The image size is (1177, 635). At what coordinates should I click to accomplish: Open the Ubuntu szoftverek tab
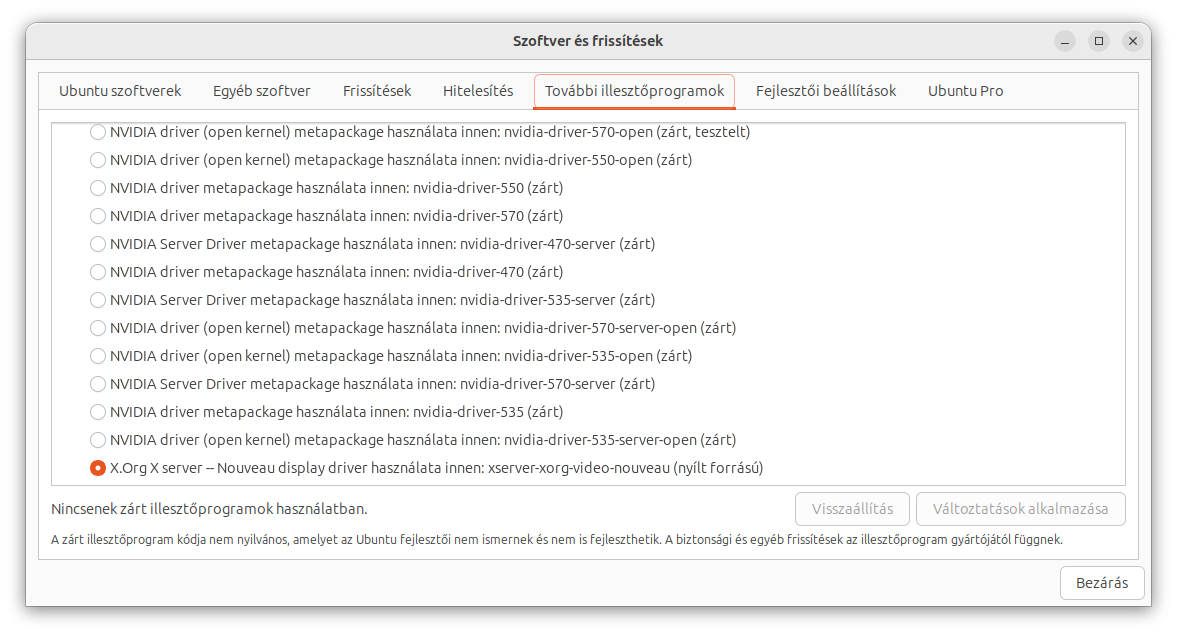[x=120, y=91]
